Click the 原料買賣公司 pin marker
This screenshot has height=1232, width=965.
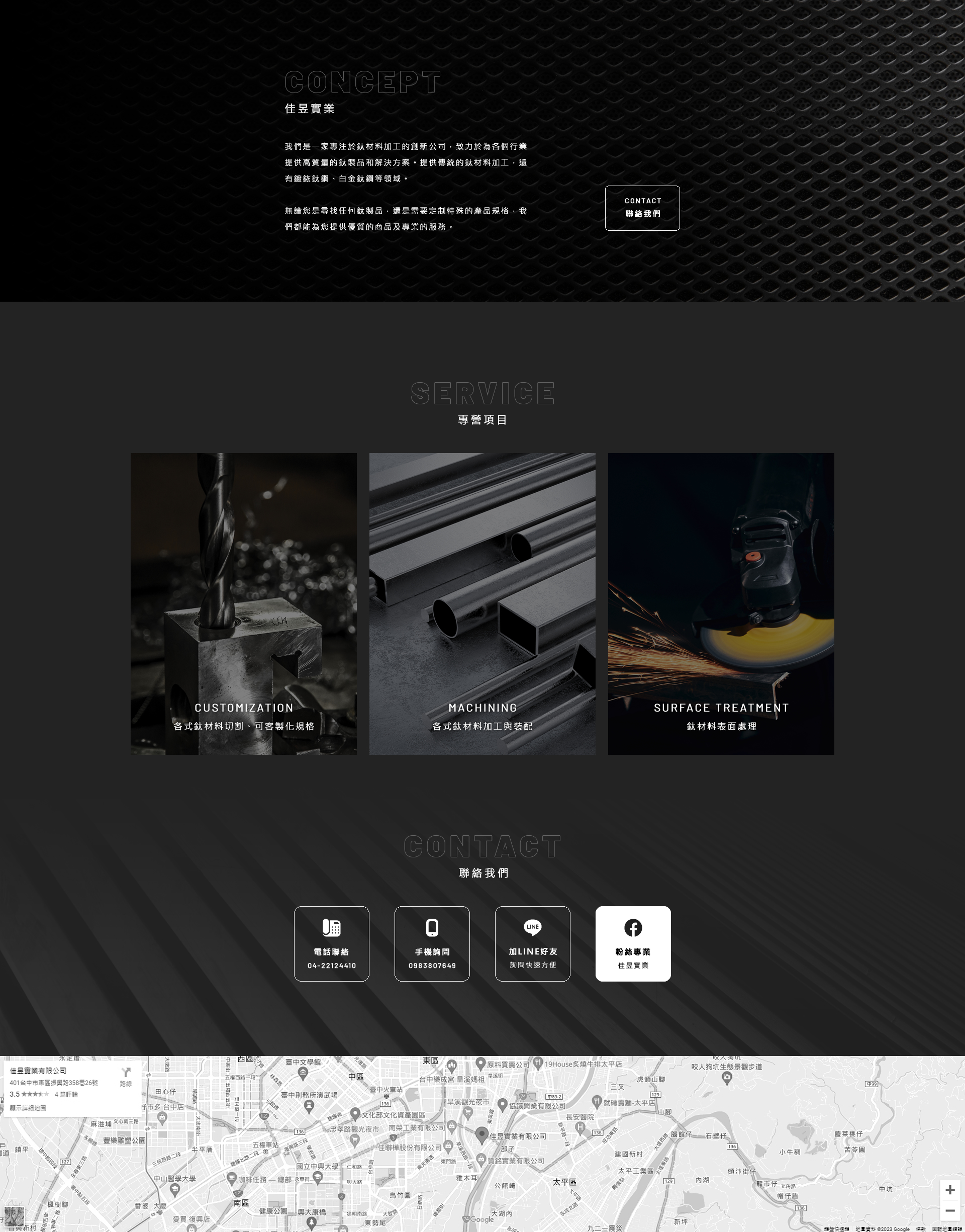point(480,1064)
